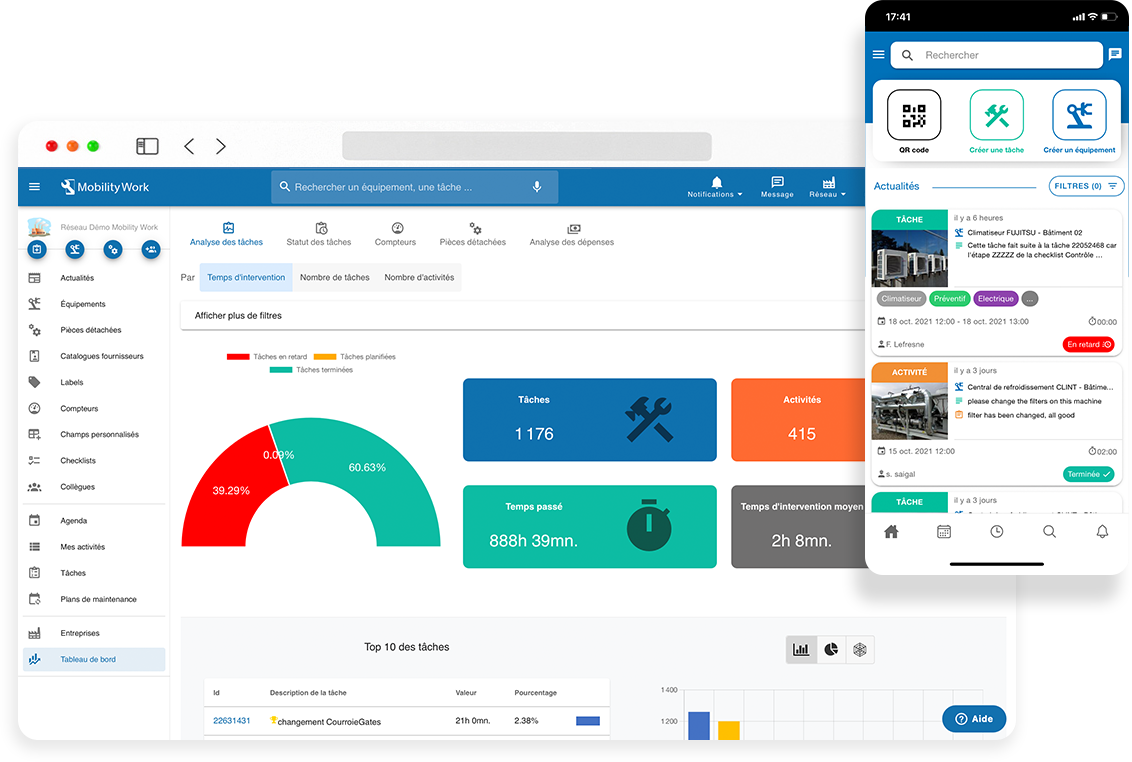Viewport: 1132px width, 762px height.
Task: Select Temps d'intervention filter option
Action: pos(246,277)
